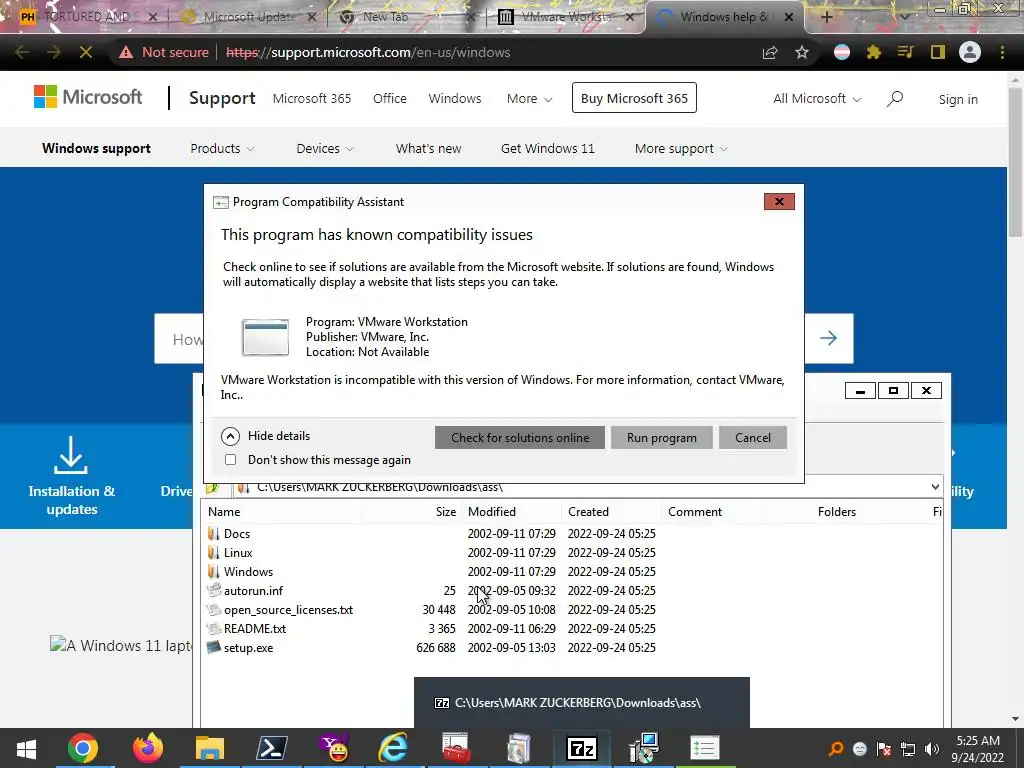Image resolution: width=1024 pixels, height=768 pixels.
Task: Launch Internet Explorer from the taskbar
Action: 394,748
